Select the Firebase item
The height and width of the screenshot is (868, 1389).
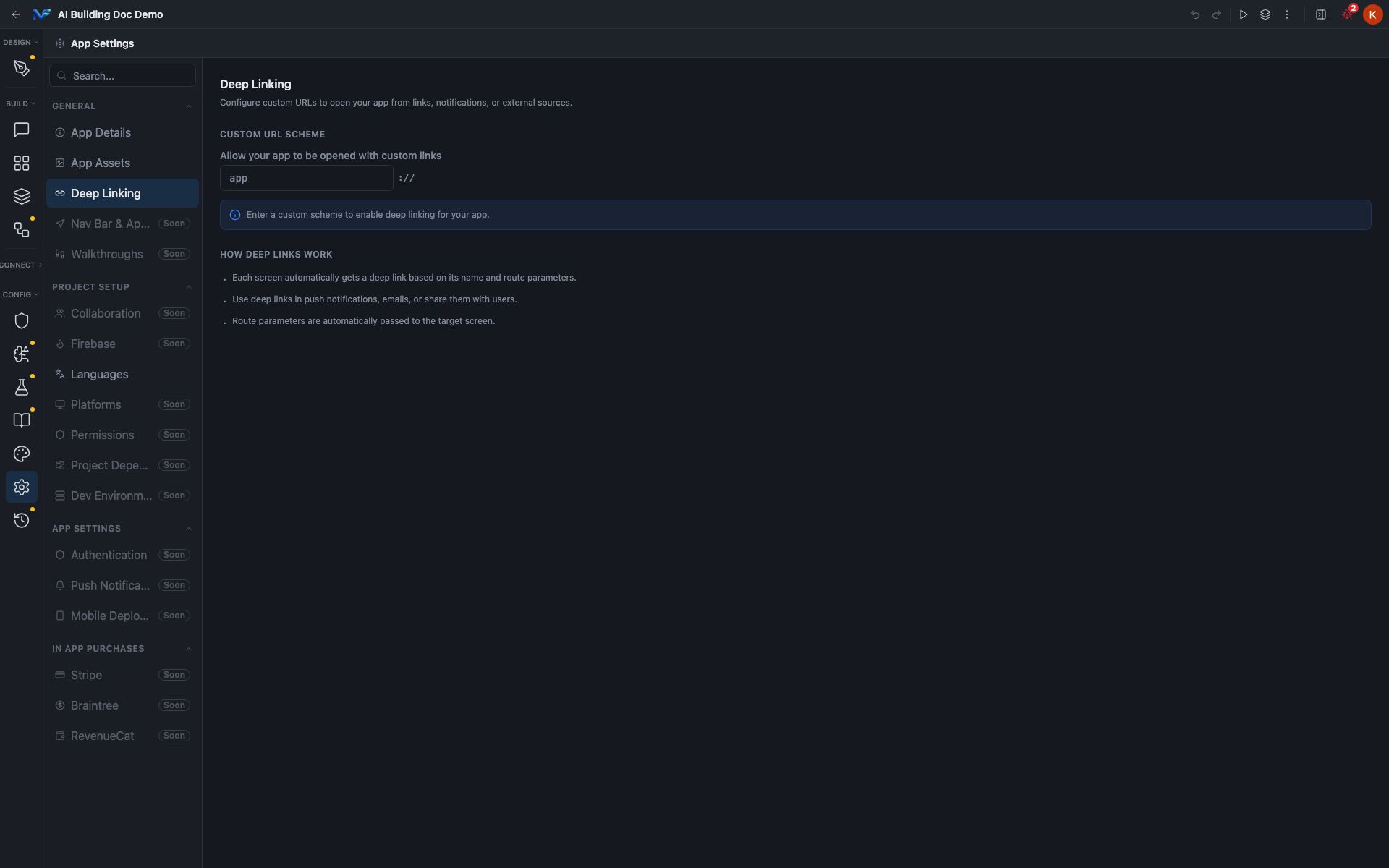point(122,344)
